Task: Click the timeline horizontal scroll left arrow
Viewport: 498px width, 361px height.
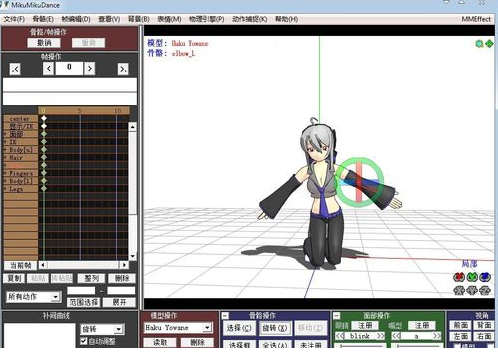Action: click(x=43, y=265)
